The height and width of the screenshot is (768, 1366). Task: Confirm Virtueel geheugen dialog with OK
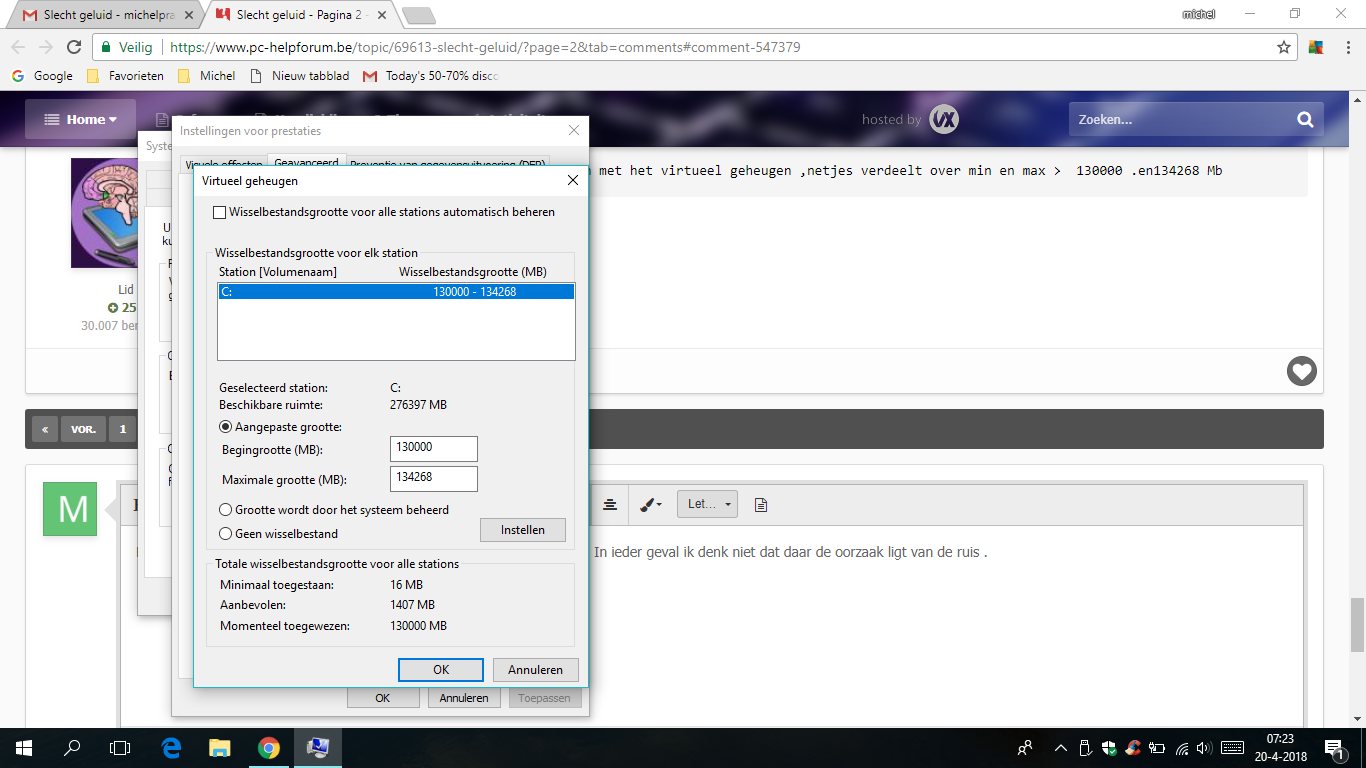[441, 670]
